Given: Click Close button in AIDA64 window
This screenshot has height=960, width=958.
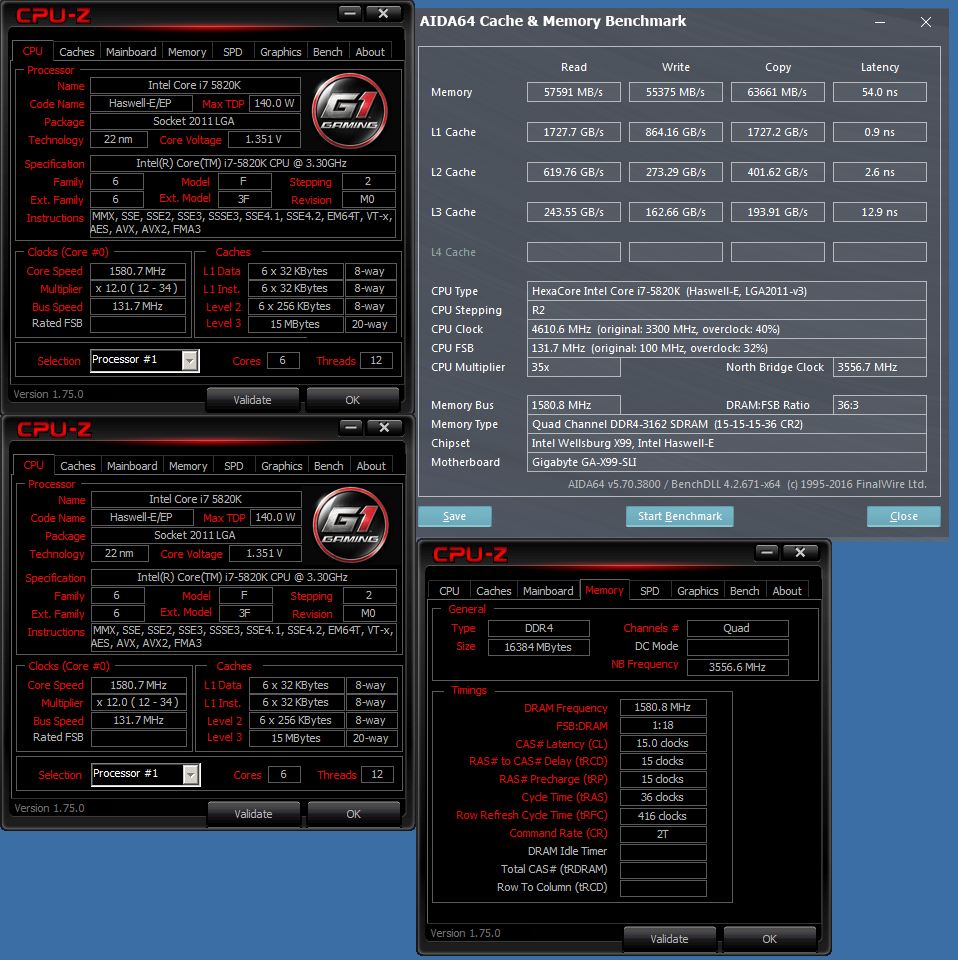Looking at the screenshot, I should coord(904,516).
